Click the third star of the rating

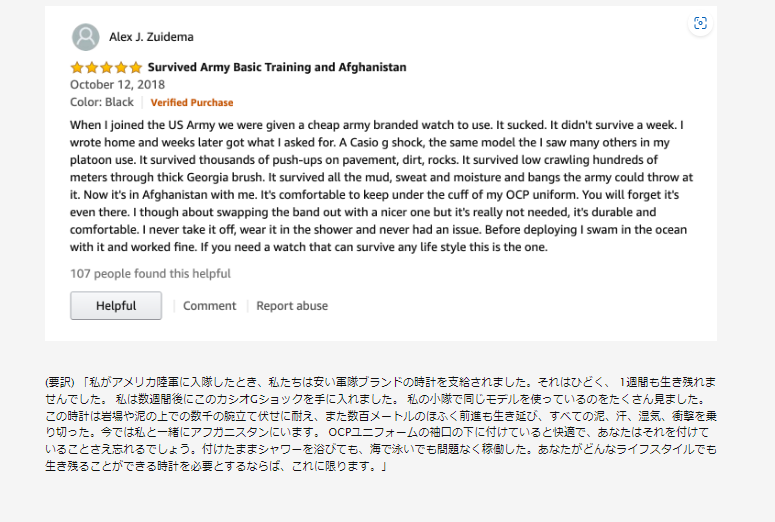tap(106, 68)
